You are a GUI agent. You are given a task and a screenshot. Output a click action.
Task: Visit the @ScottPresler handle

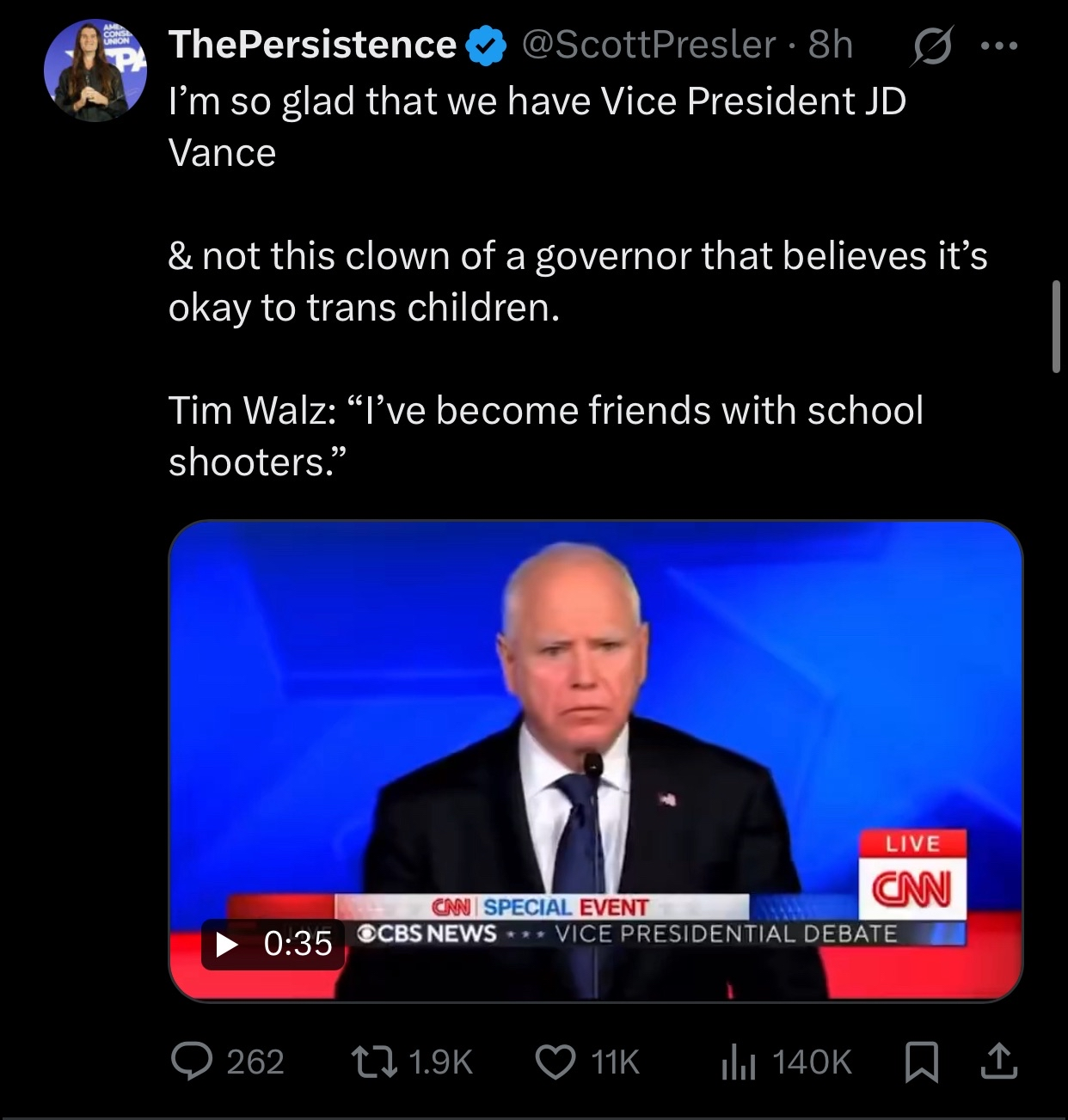click(648, 46)
